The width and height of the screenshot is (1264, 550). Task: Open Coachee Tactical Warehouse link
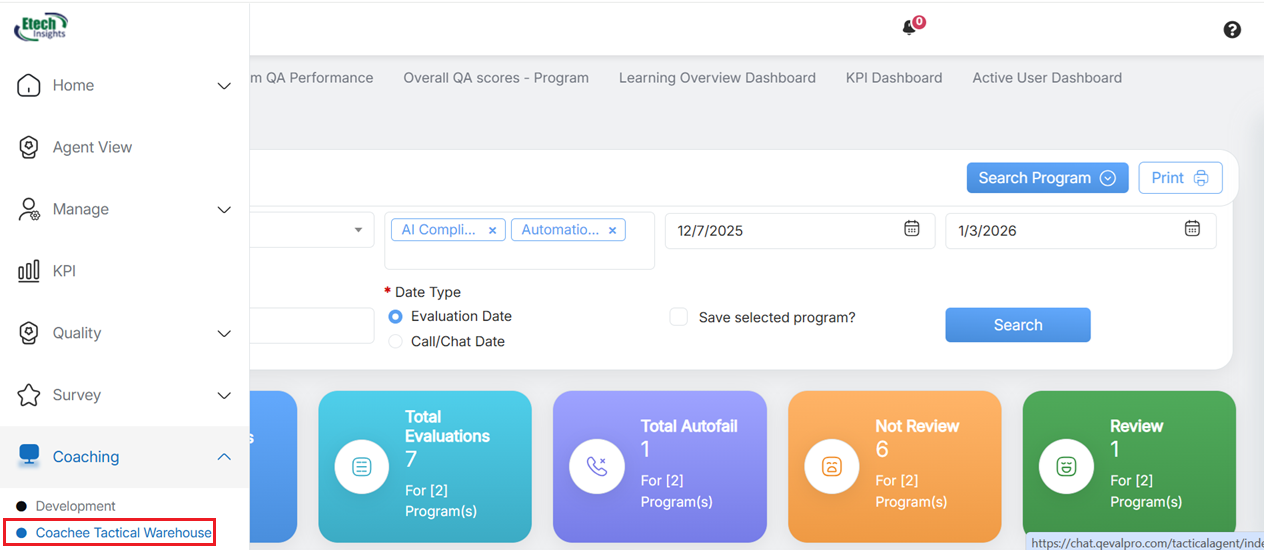(x=123, y=533)
